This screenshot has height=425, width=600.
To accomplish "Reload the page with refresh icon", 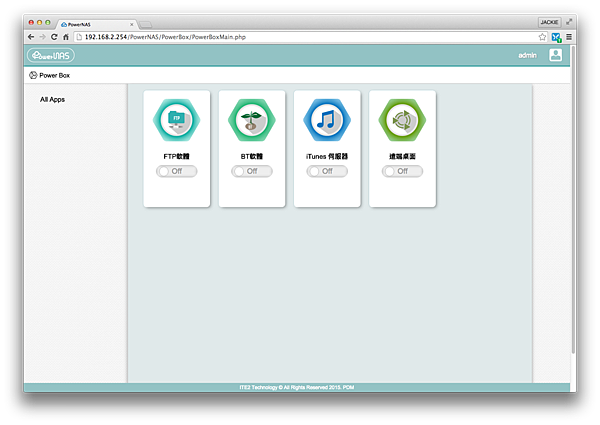I will (x=54, y=37).
